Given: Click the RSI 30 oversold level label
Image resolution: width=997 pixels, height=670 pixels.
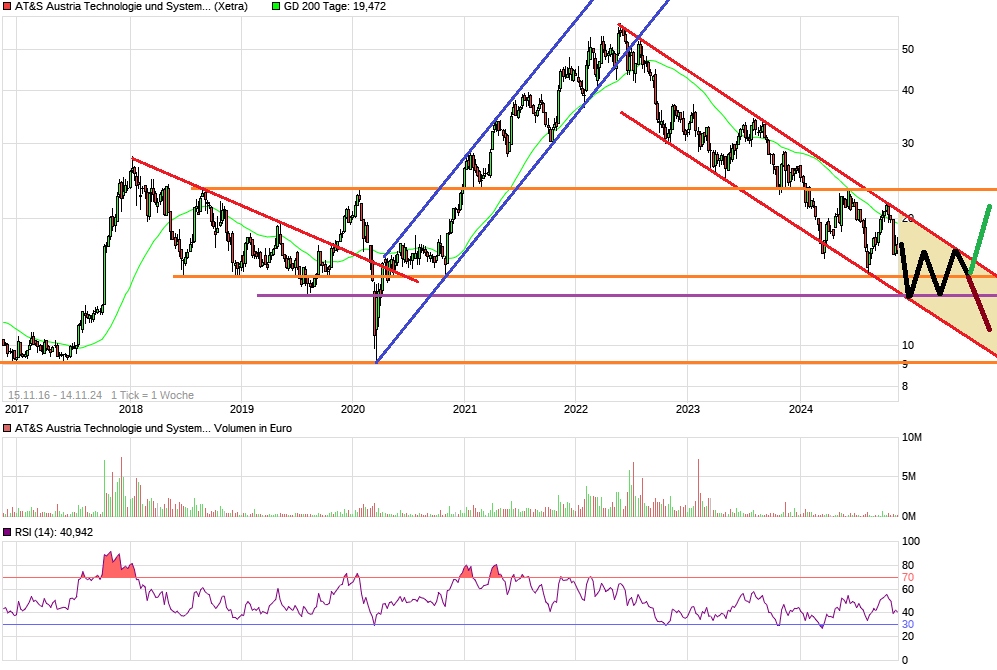Looking at the screenshot, I should click(x=907, y=625).
